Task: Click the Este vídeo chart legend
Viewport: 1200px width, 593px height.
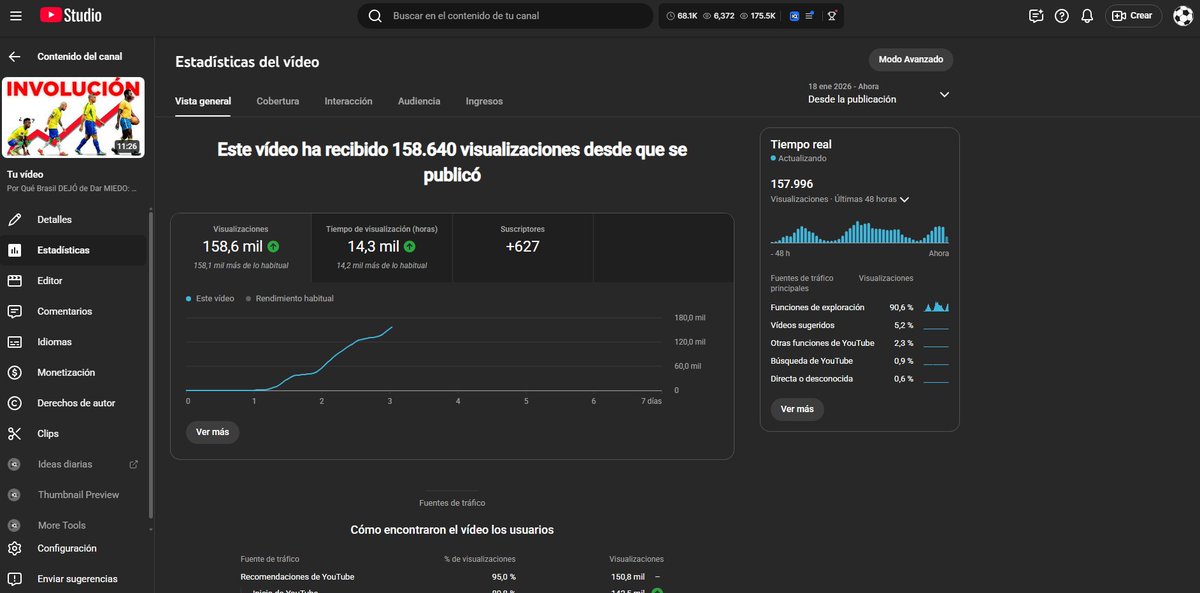Action: point(210,298)
